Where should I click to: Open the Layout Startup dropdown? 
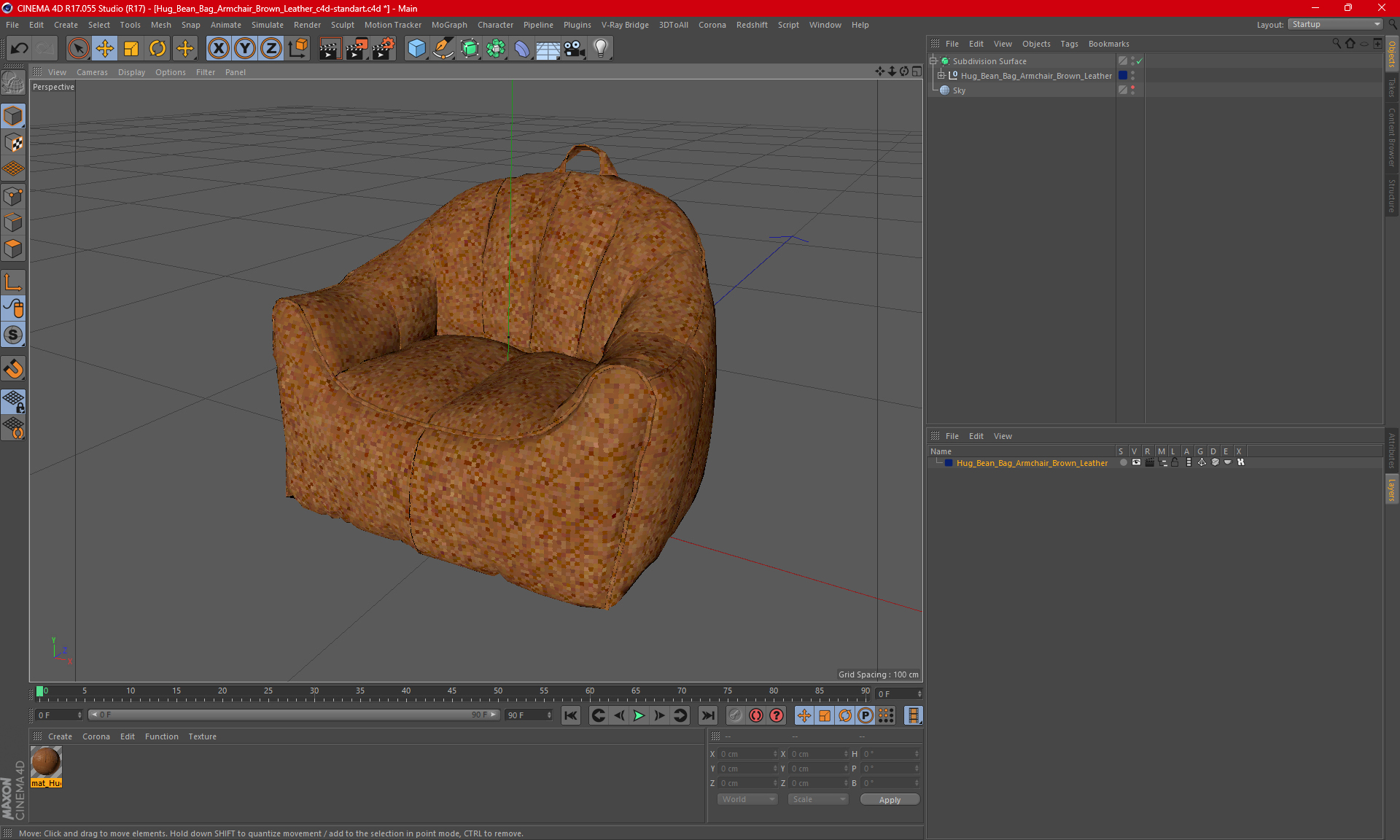[x=1336, y=24]
